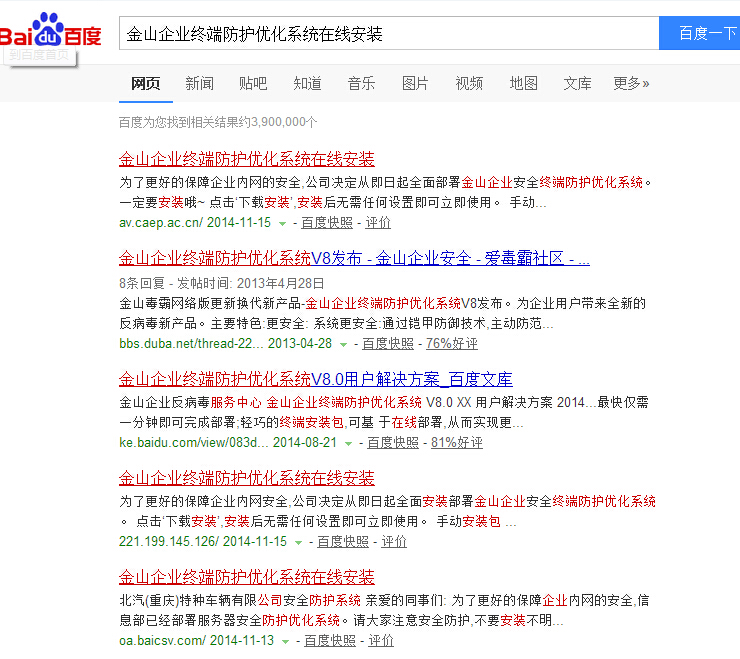This screenshot has width=740, height=659.
Task: Expand dropdown arrow beside ke.baidu.com result
Action: click(348, 444)
